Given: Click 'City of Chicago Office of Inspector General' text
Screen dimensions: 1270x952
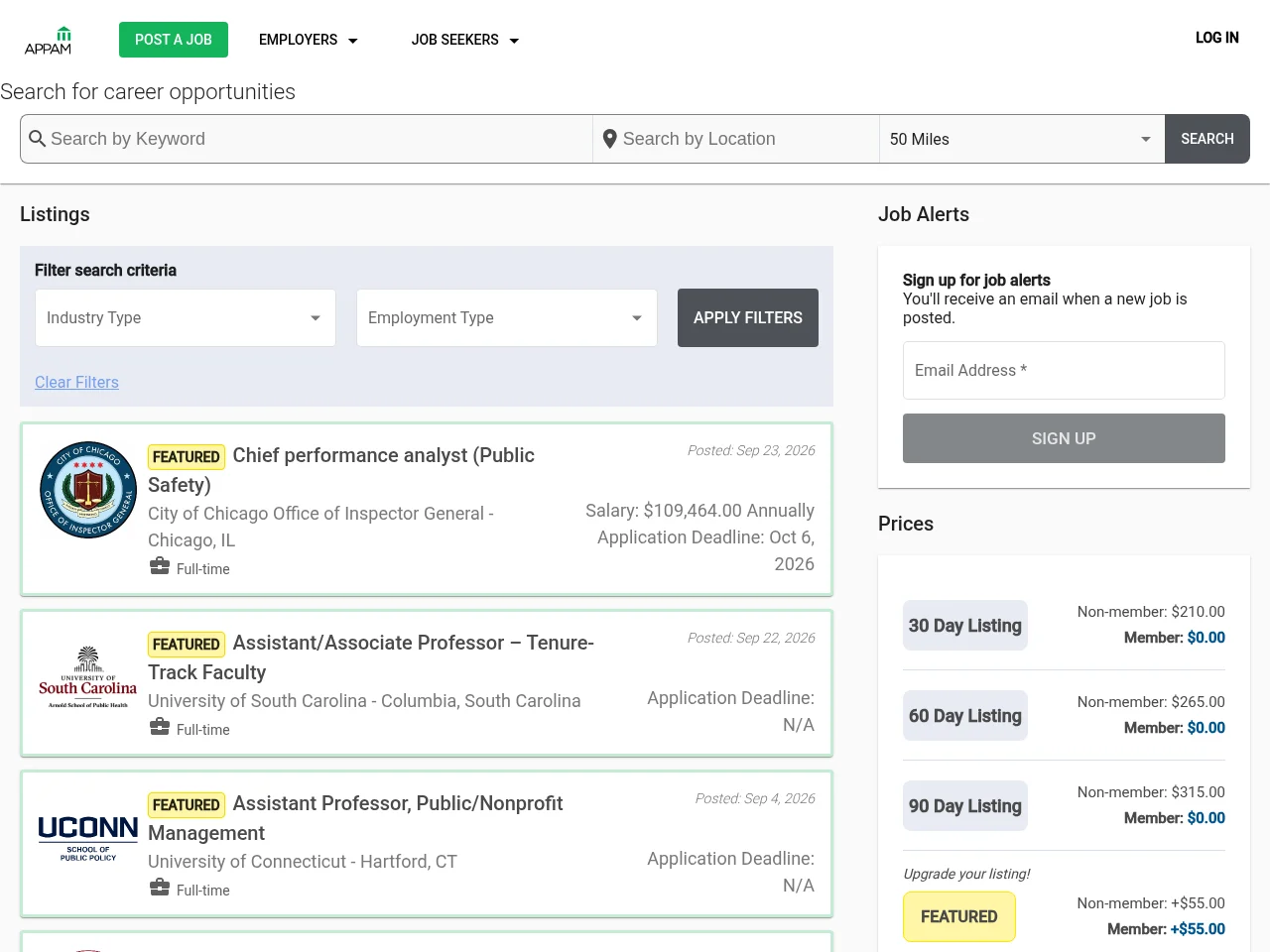Looking at the screenshot, I should click(x=316, y=514).
